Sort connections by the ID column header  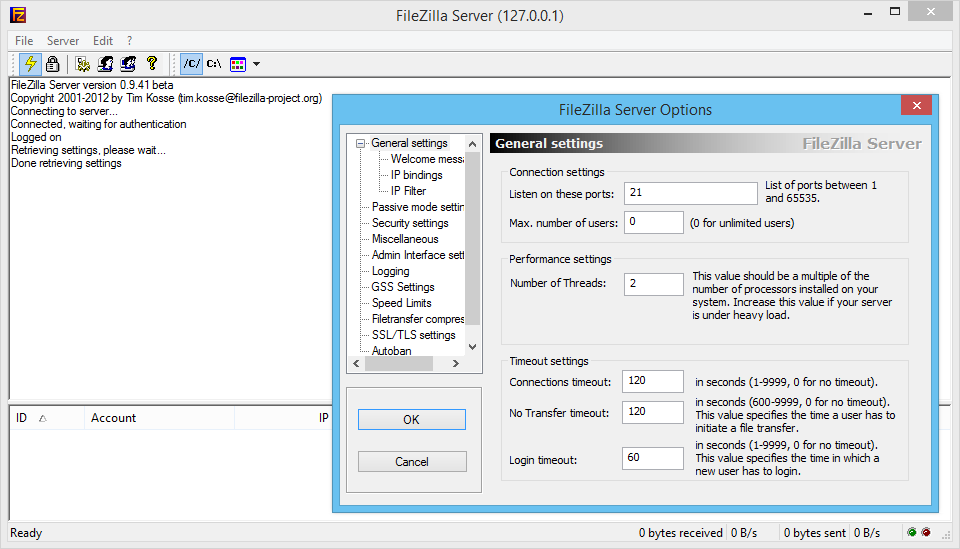click(x=47, y=418)
